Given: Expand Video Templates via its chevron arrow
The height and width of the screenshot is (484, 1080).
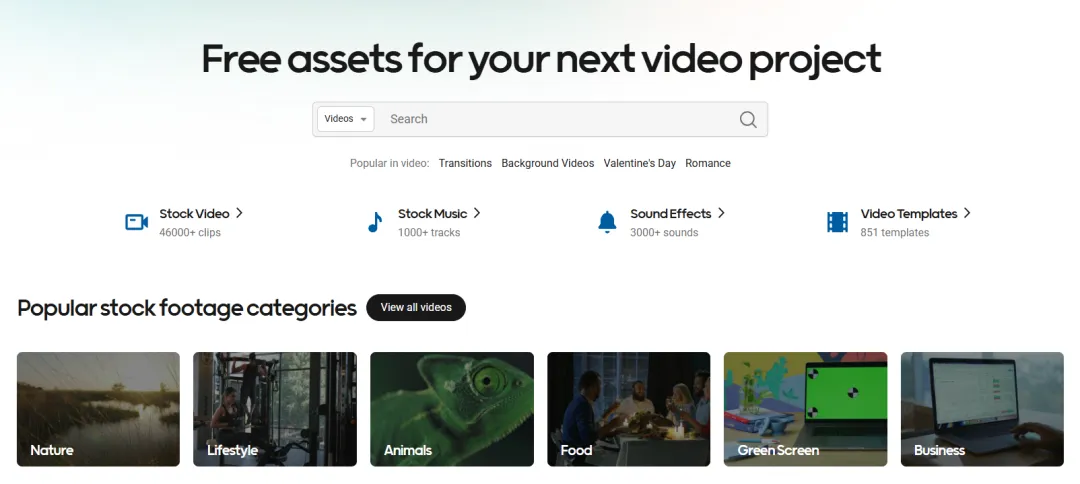Looking at the screenshot, I should pos(967,213).
